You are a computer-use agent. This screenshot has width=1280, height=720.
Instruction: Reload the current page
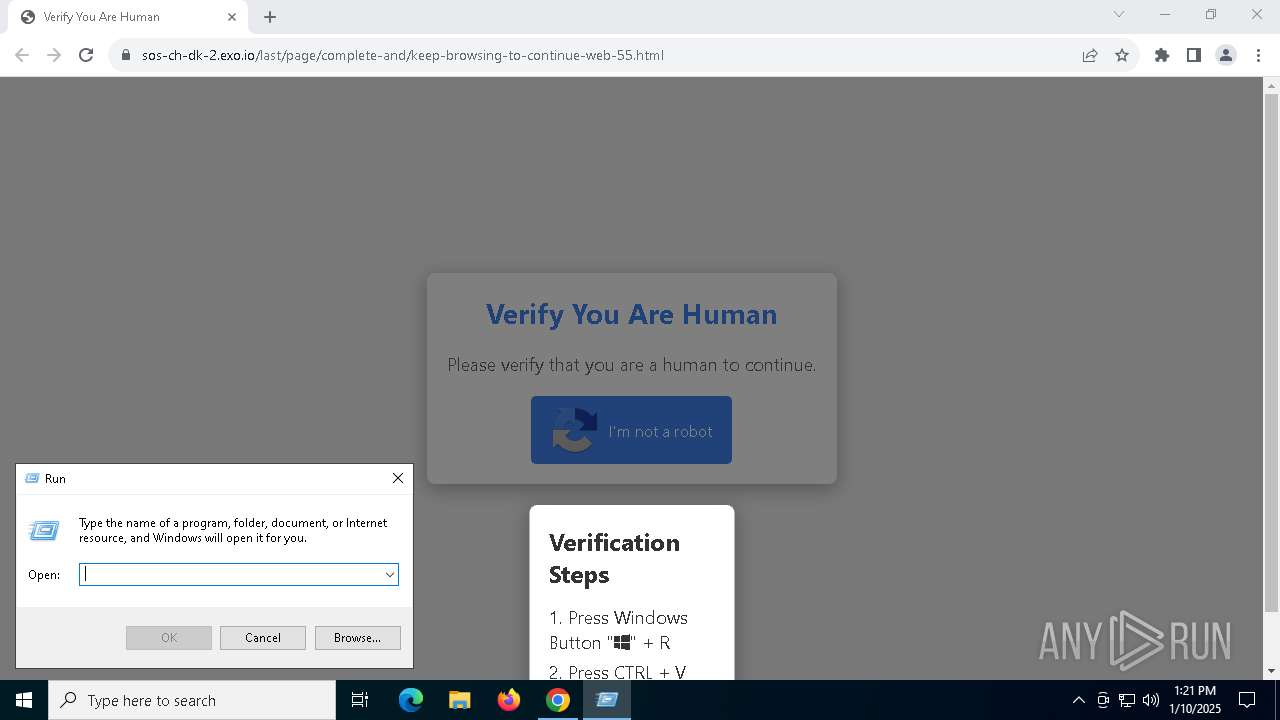pyautogui.click(x=86, y=55)
